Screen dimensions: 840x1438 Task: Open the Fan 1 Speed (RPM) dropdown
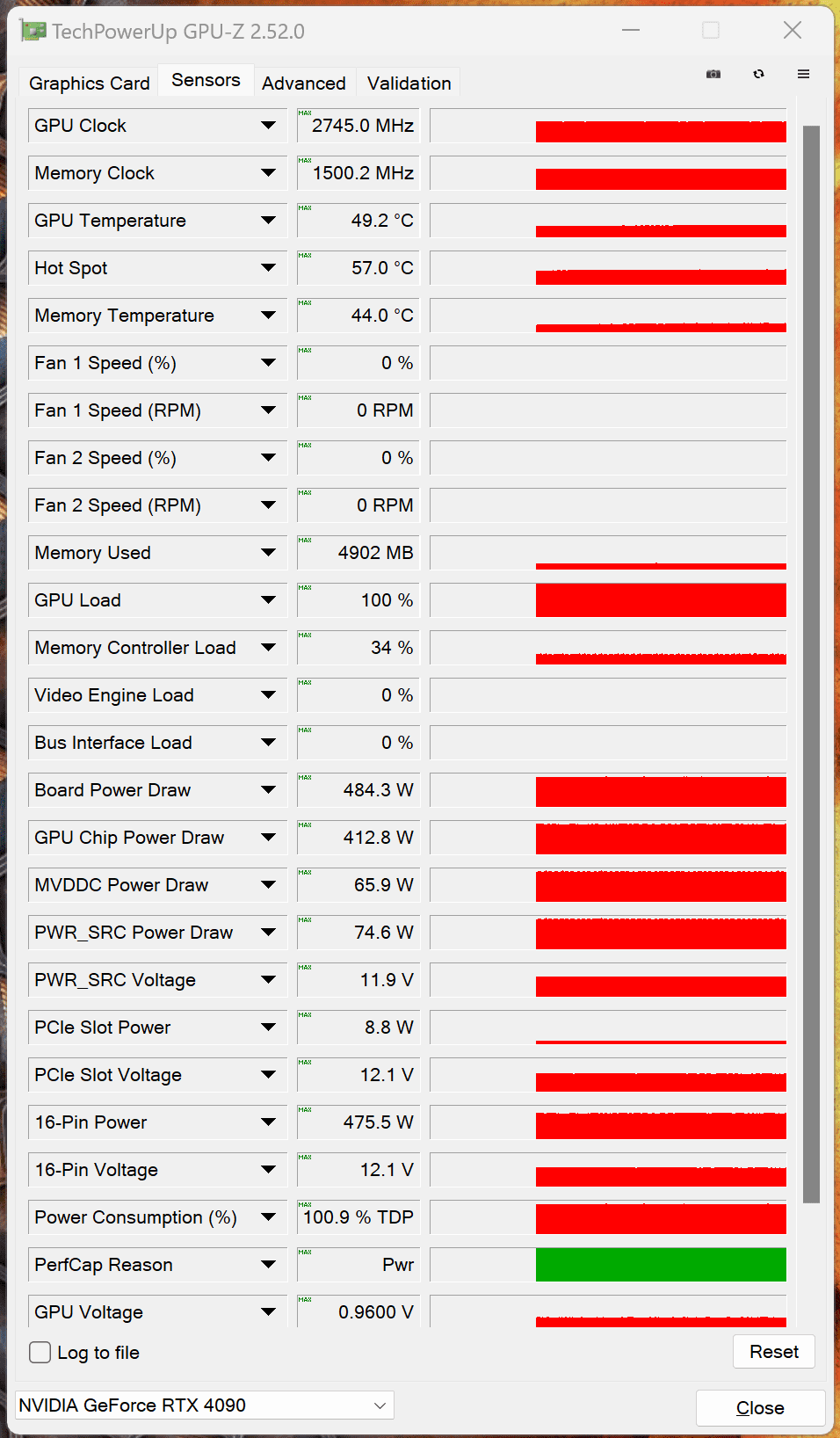coord(268,410)
